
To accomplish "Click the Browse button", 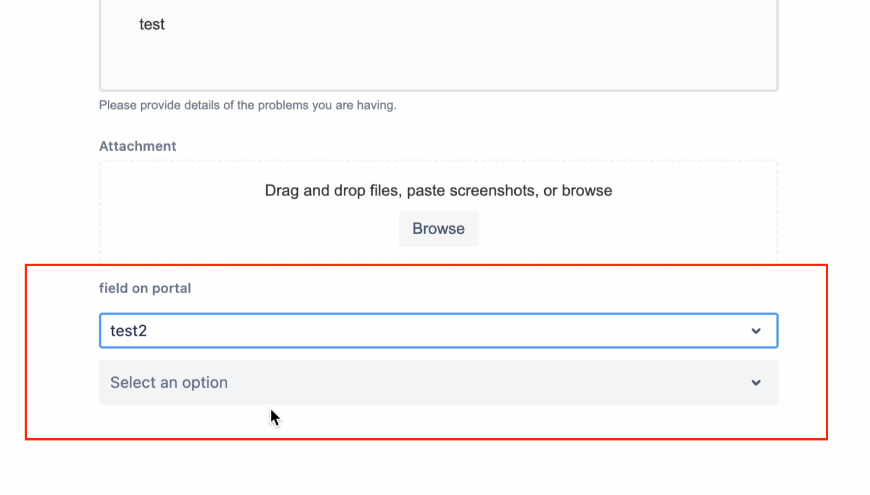I will (x=438, y=229).
